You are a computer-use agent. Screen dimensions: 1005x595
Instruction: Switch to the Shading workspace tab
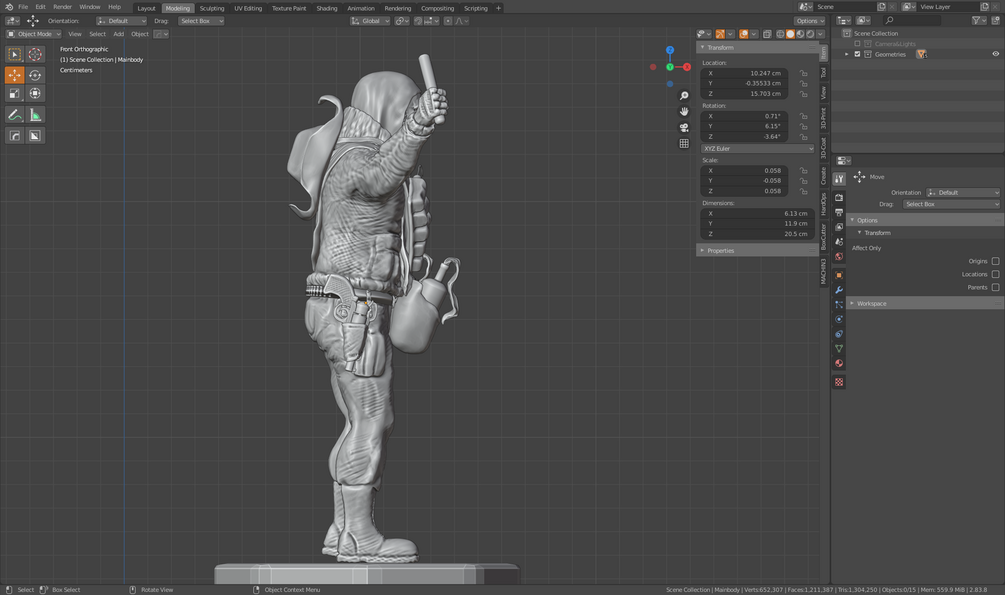(327, 8)
